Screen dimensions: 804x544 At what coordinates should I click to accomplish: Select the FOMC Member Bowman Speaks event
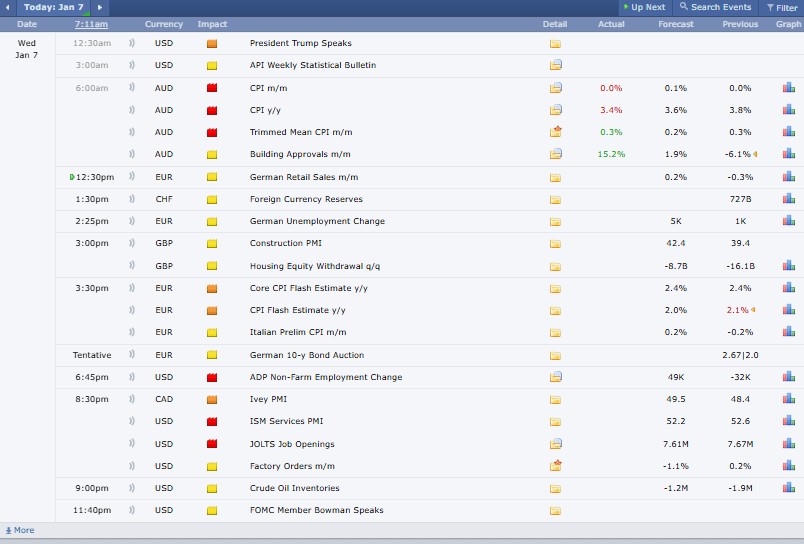click(x=316, y=510)
